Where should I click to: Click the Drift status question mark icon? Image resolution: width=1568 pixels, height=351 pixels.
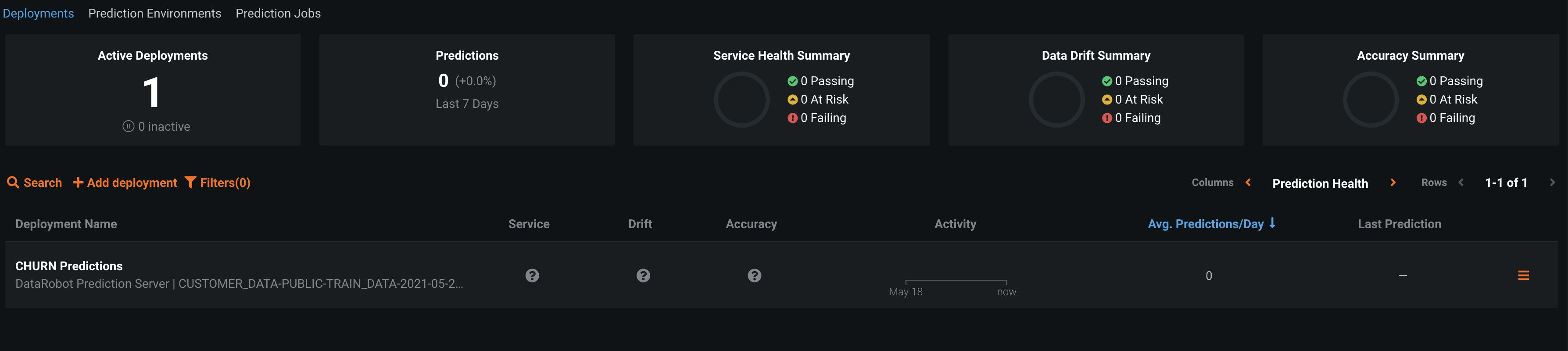644,276
